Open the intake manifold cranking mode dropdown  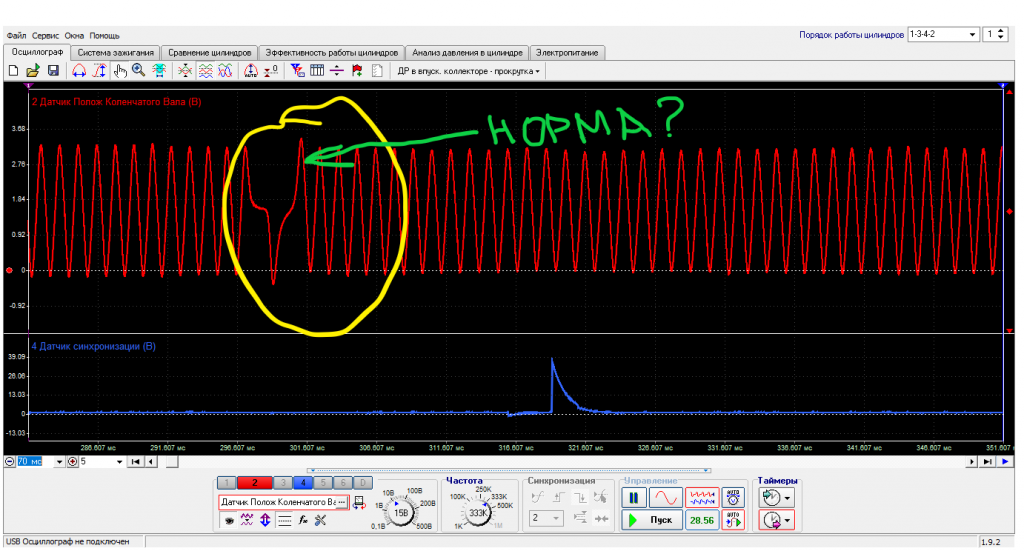pos(468,71)
